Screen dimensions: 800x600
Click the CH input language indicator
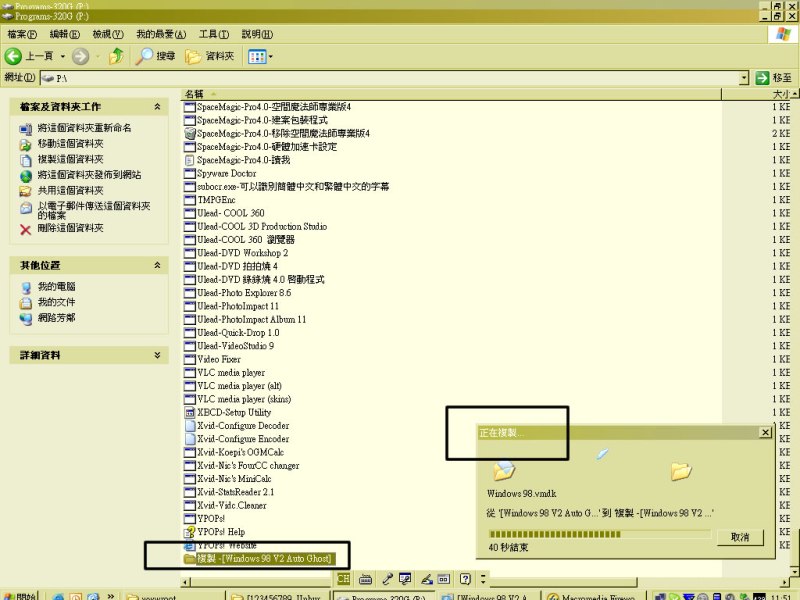(343, 579)
